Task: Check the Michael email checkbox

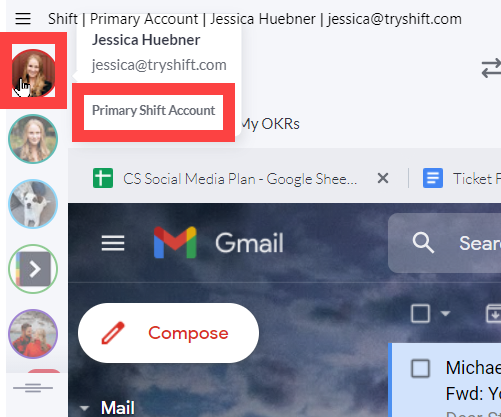Action: pyautogui.click(x=420, y=368)
